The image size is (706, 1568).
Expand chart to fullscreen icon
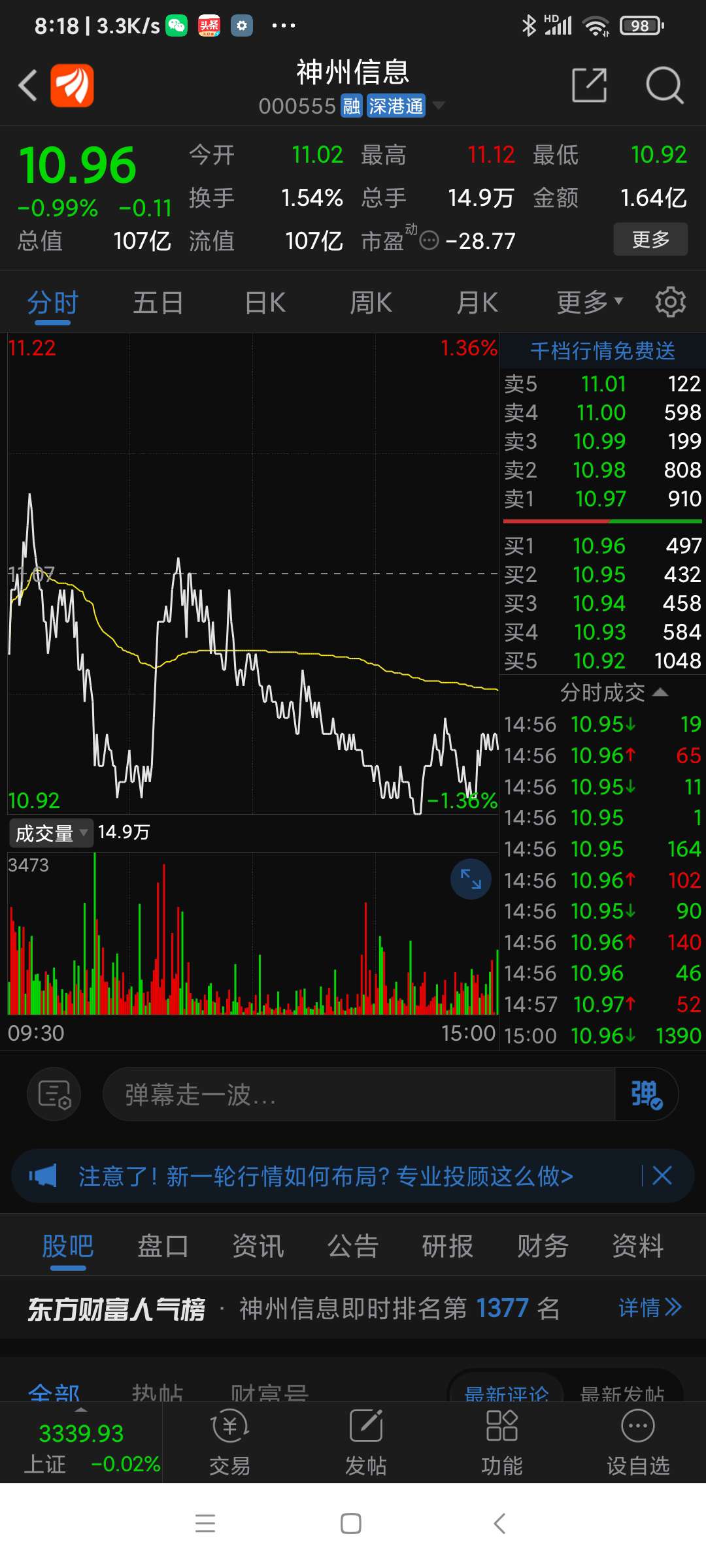click(471, 879)
